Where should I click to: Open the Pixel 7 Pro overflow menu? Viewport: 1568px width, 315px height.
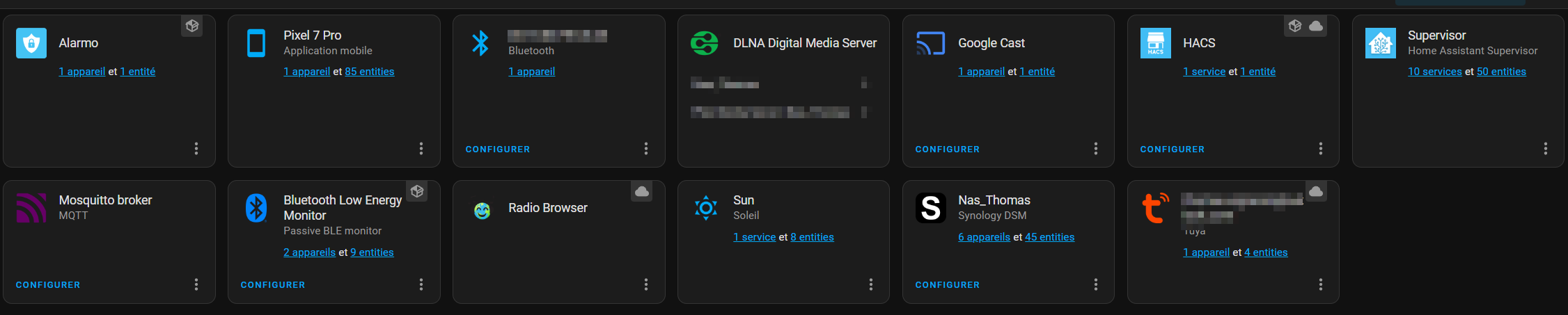tap(421, 149)
